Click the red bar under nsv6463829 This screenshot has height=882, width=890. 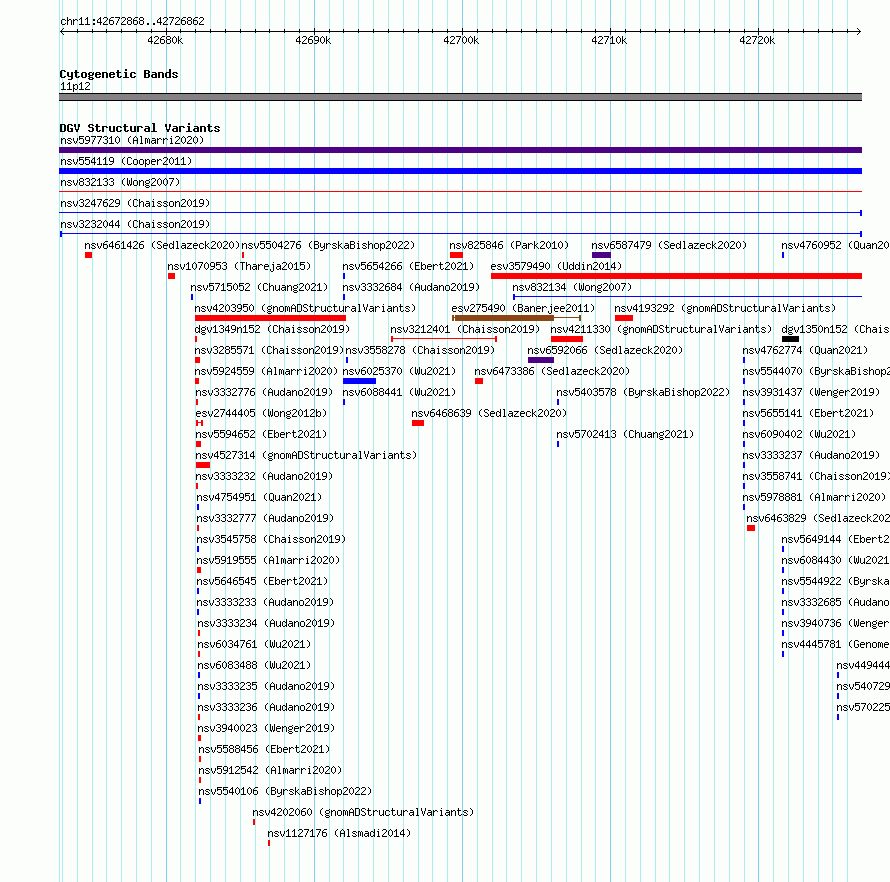pos(751,528)
